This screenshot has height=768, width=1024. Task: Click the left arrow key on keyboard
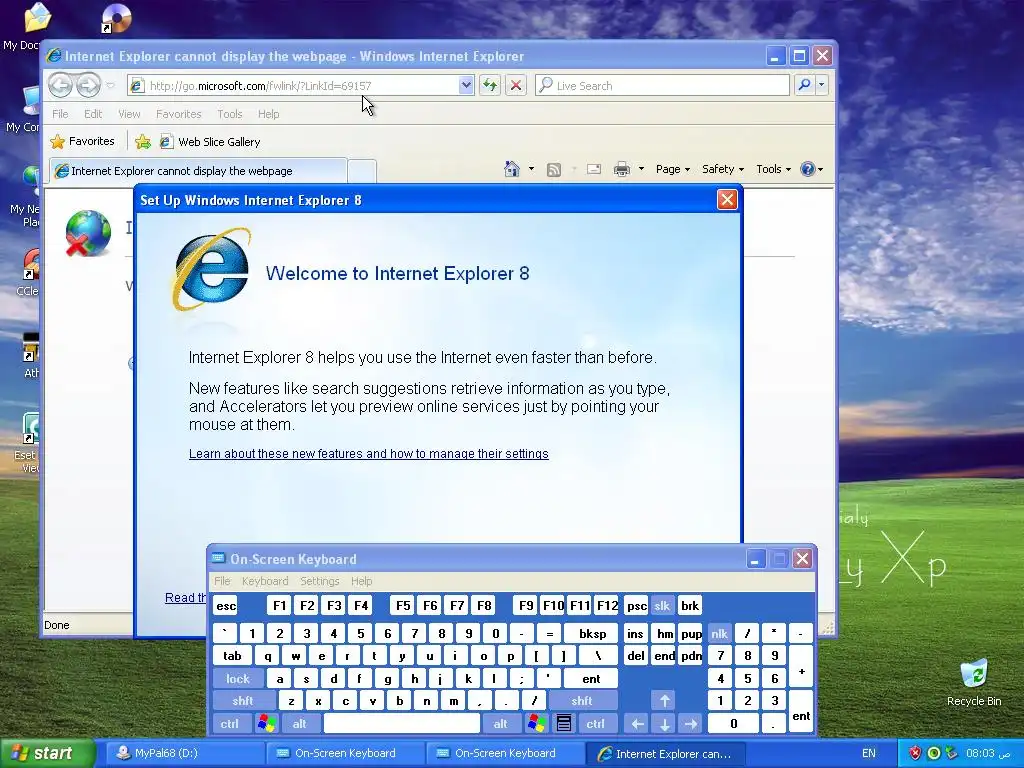pyautogui.click(x=637, y=724)
